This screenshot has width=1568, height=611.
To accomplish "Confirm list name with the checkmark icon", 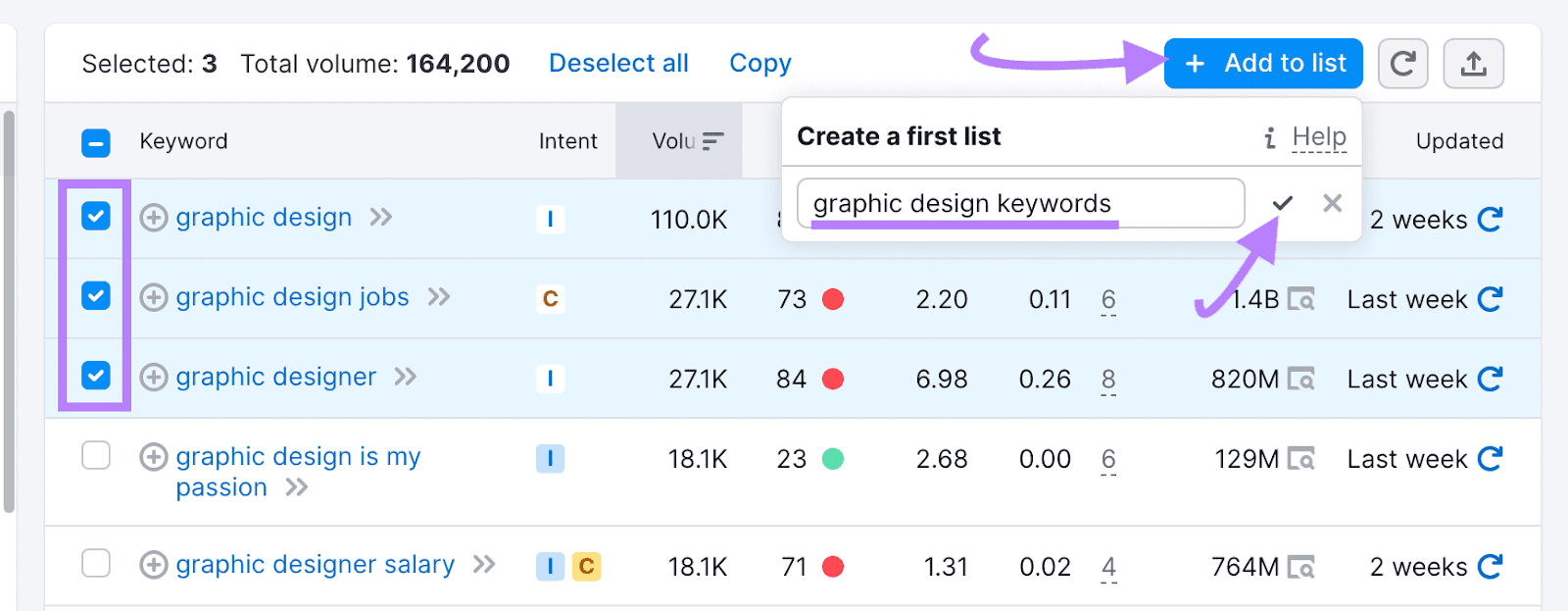I will pos(1283,203).
